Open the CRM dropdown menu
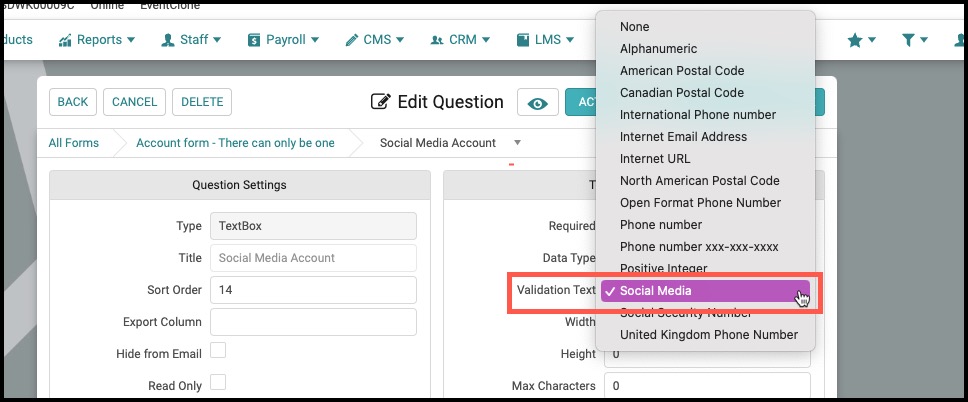Viewport: 968px width, 402px height. click(460, 40)
